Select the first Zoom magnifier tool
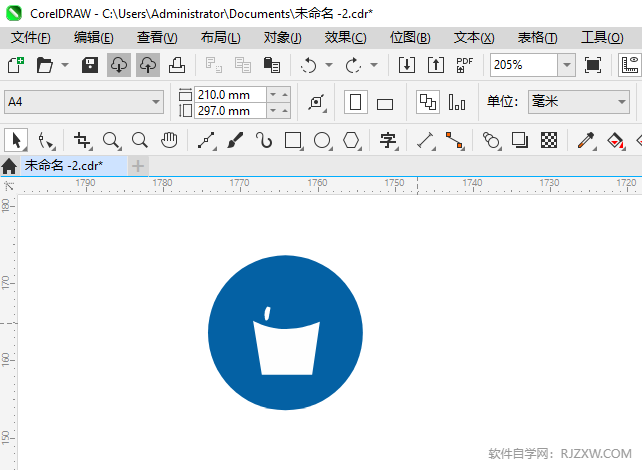Viewport: 642px width, 470px height. [112, 140]
